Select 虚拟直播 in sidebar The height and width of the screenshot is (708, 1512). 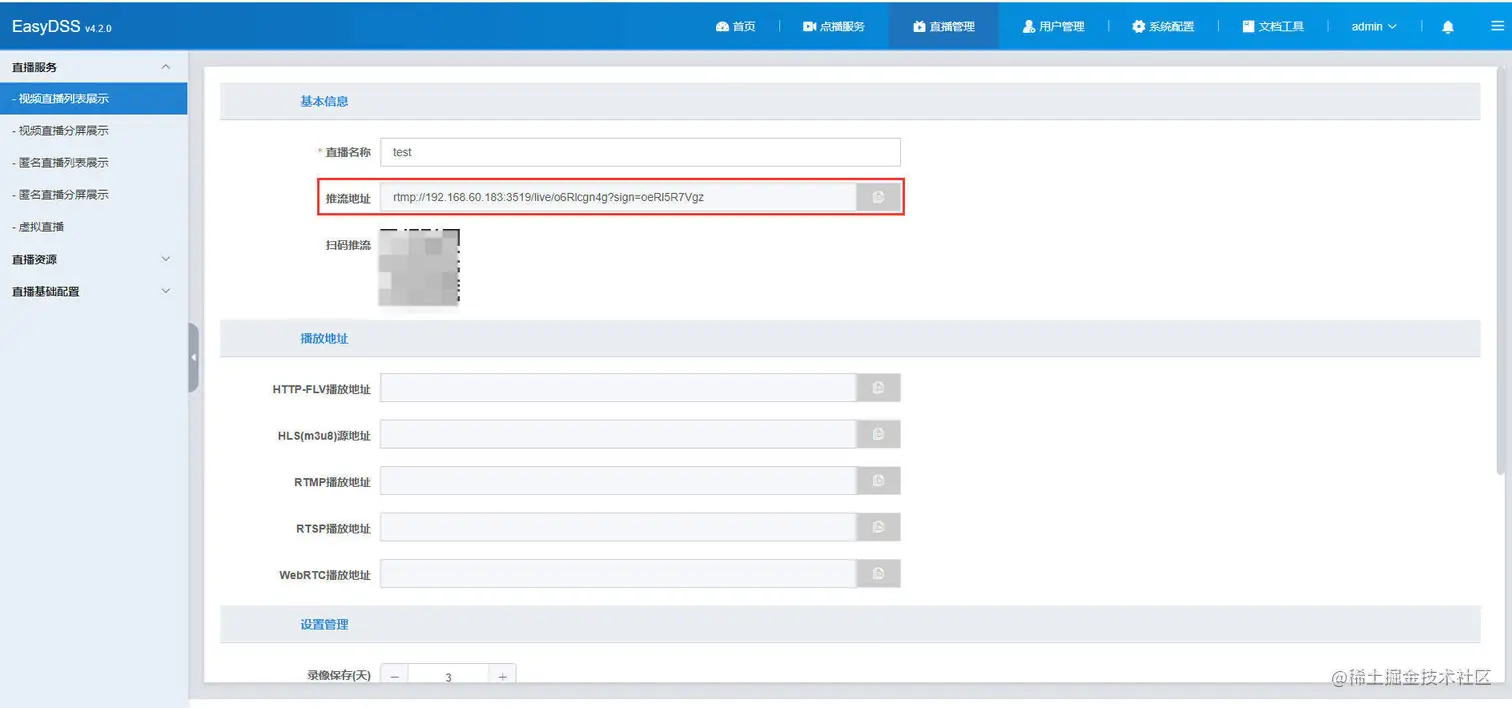pos(93,227)
